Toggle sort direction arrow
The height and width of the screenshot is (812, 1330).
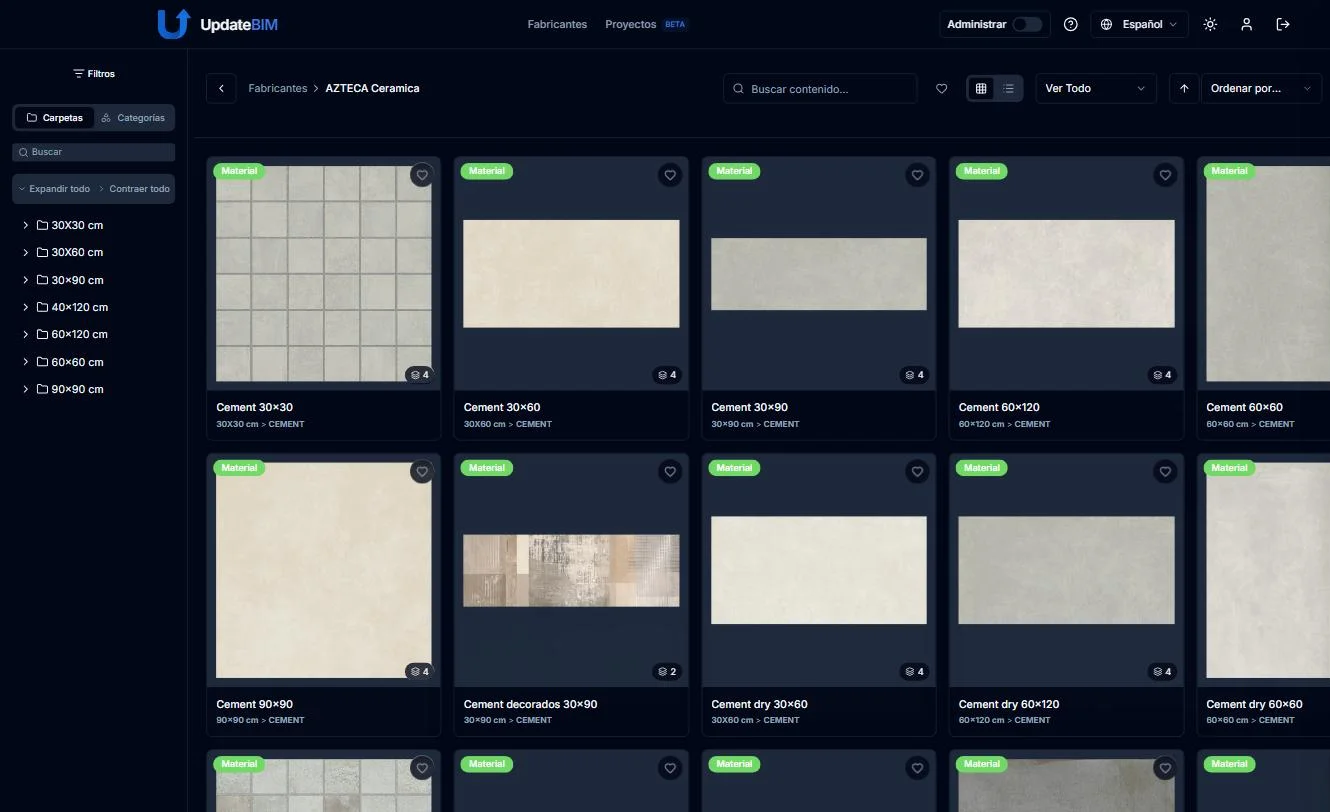click(x=1184, y=88)
